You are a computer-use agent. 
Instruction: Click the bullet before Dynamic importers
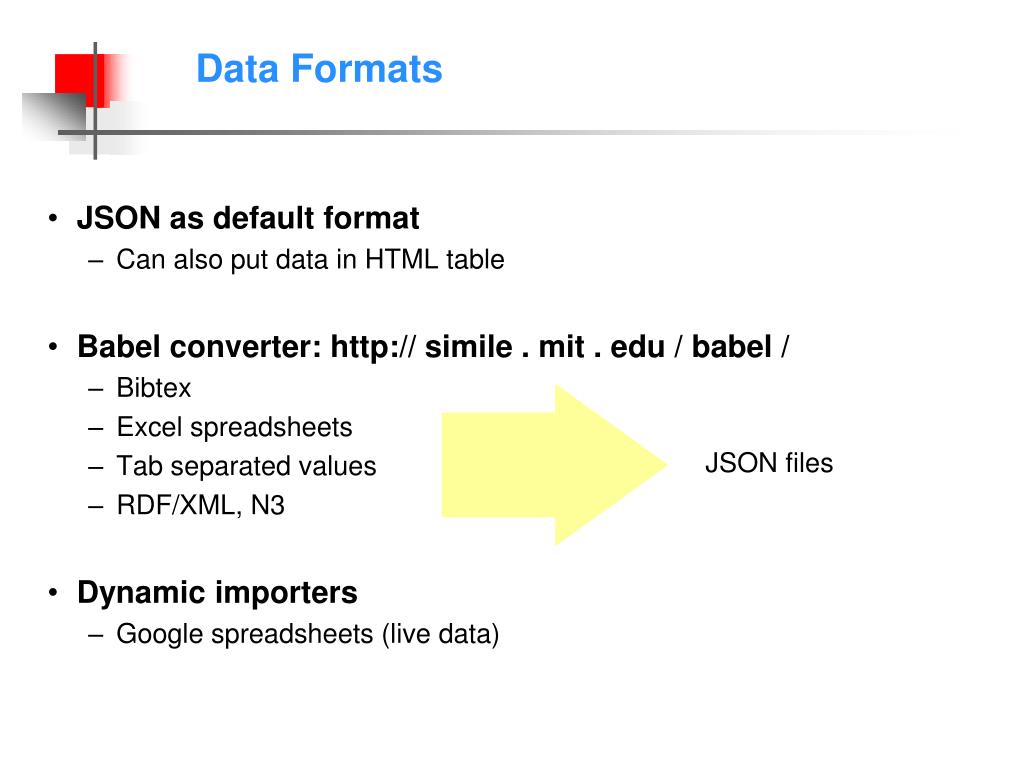pyautogui.click(x=53, y=593)
